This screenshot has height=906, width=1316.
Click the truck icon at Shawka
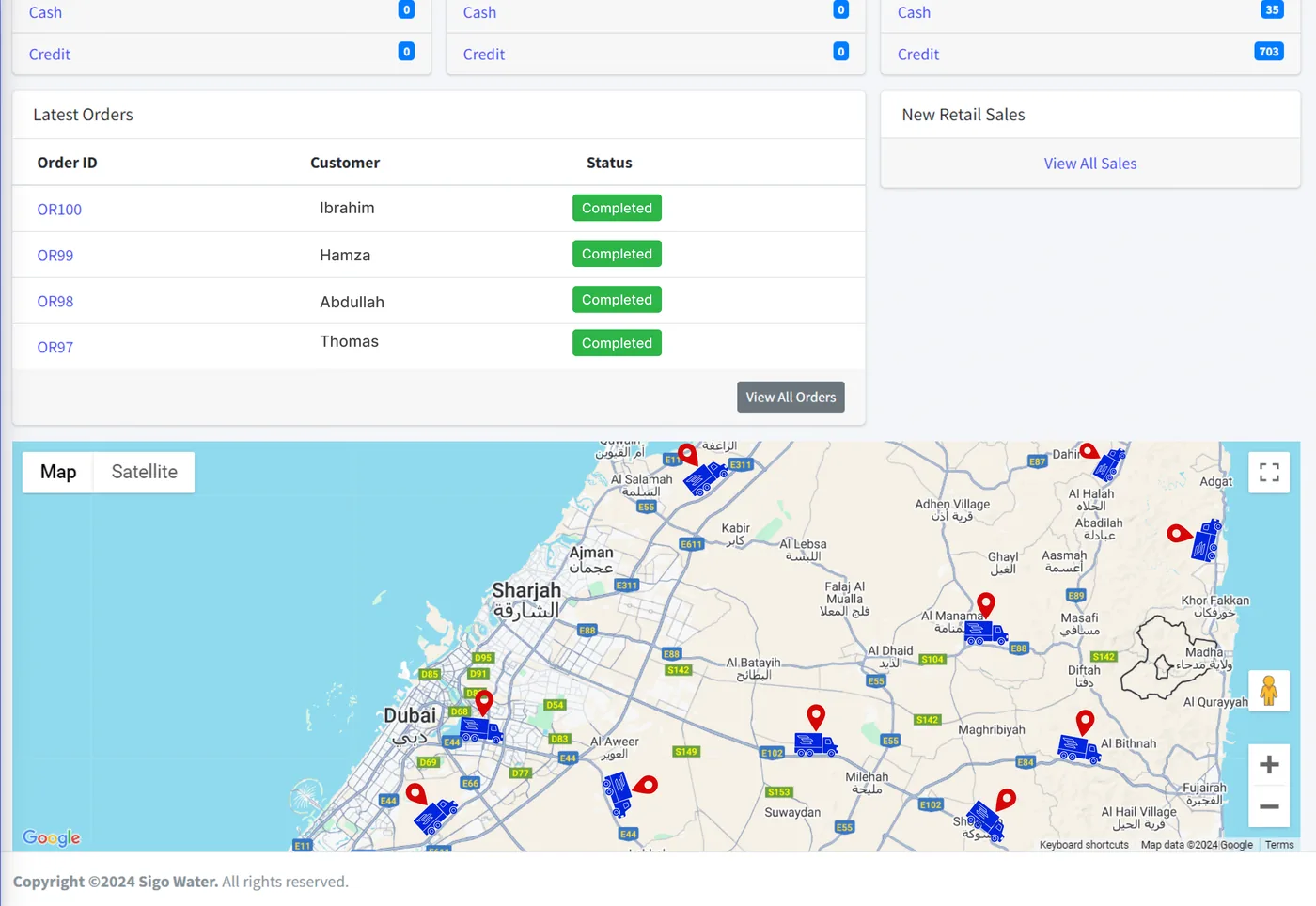coord(985,820)
